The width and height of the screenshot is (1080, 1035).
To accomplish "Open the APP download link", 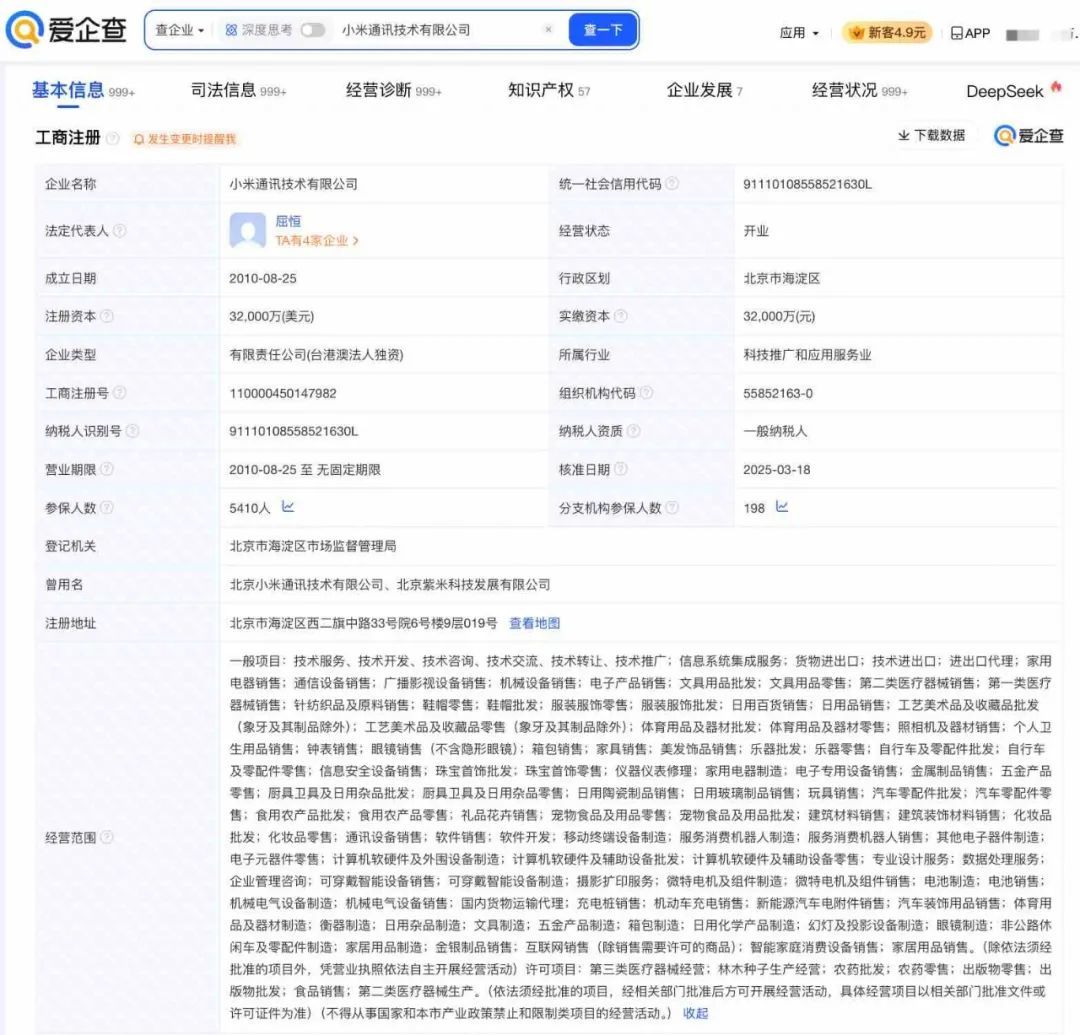I will [970, 33].
